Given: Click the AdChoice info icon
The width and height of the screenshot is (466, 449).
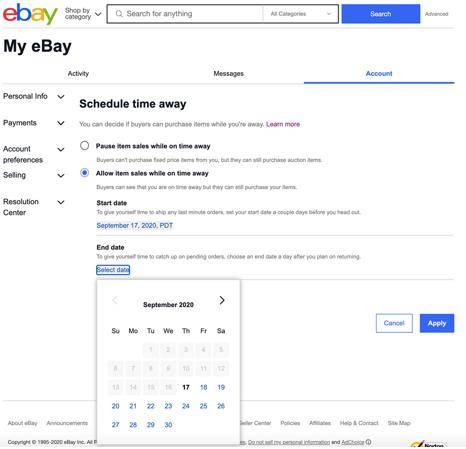Looking at the screenshot, I should 368,442.
